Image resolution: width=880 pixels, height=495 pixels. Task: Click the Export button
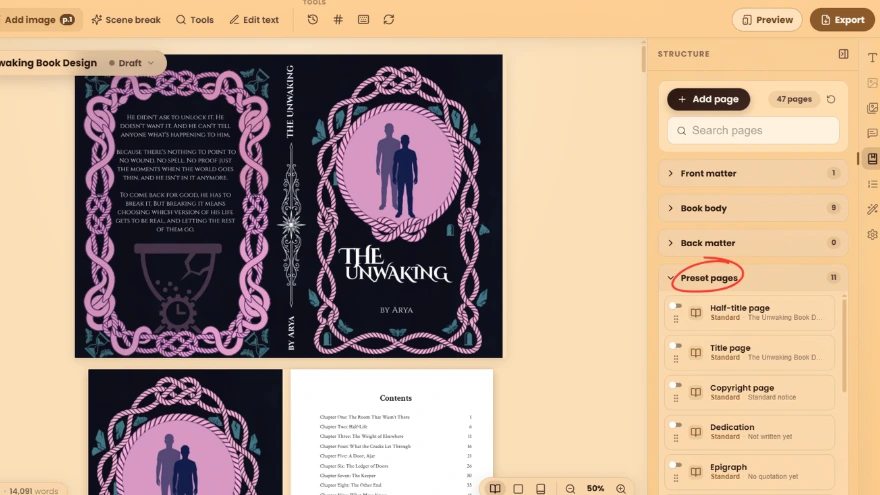tap(842, 20)
